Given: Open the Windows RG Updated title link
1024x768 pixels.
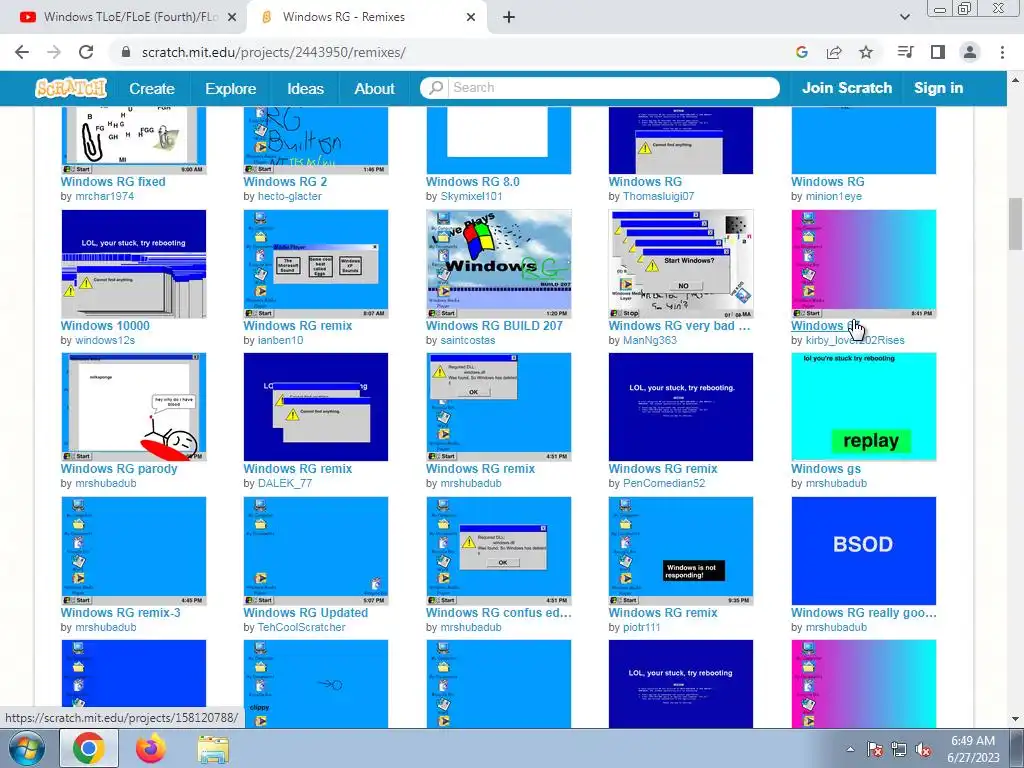Looking at the screenshot, I should (306, 613).
